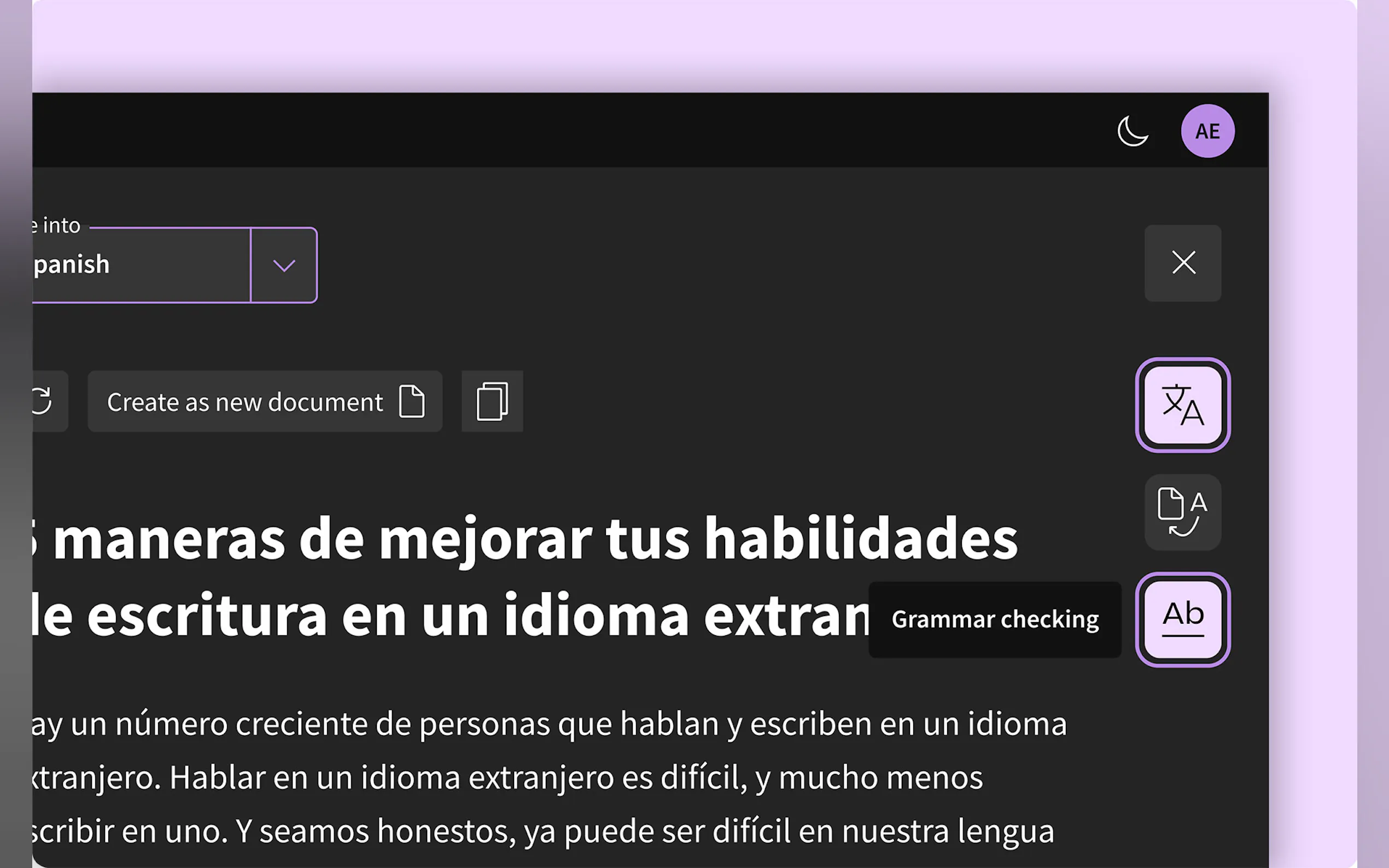Toggle dark mode with the moon icon
1389x868 pixels.
(x=1133, y=131)
